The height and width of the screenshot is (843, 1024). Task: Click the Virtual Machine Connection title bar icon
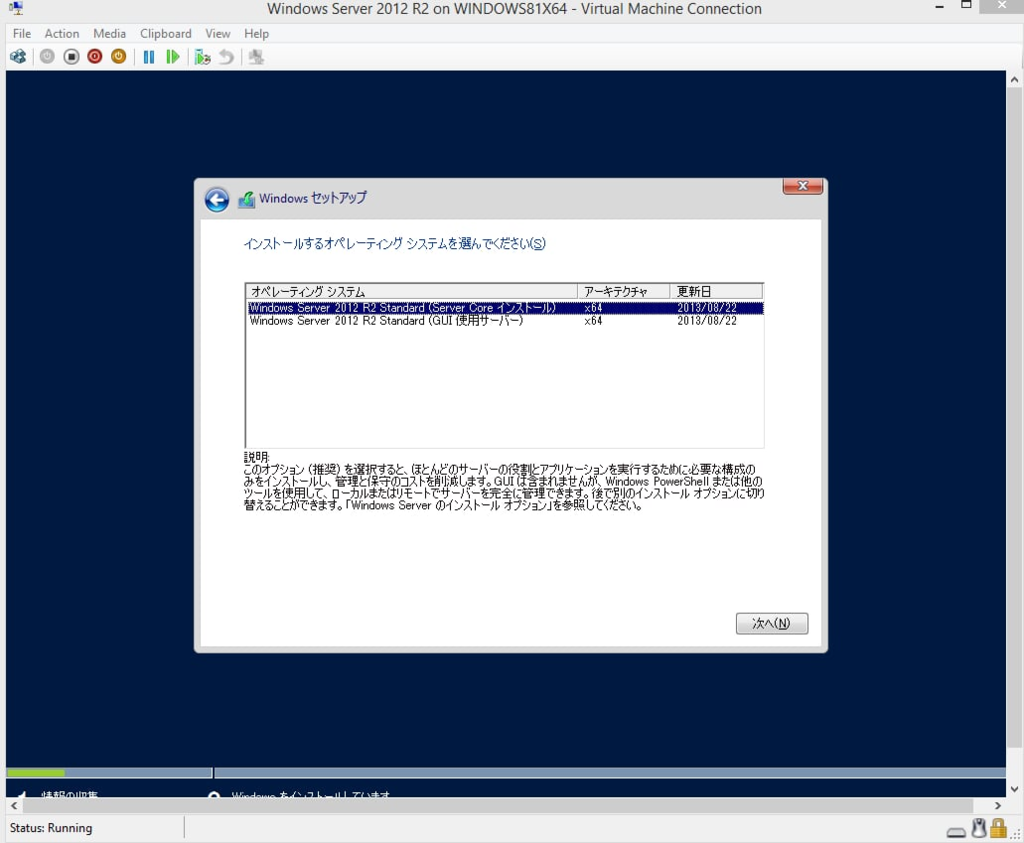16,8
